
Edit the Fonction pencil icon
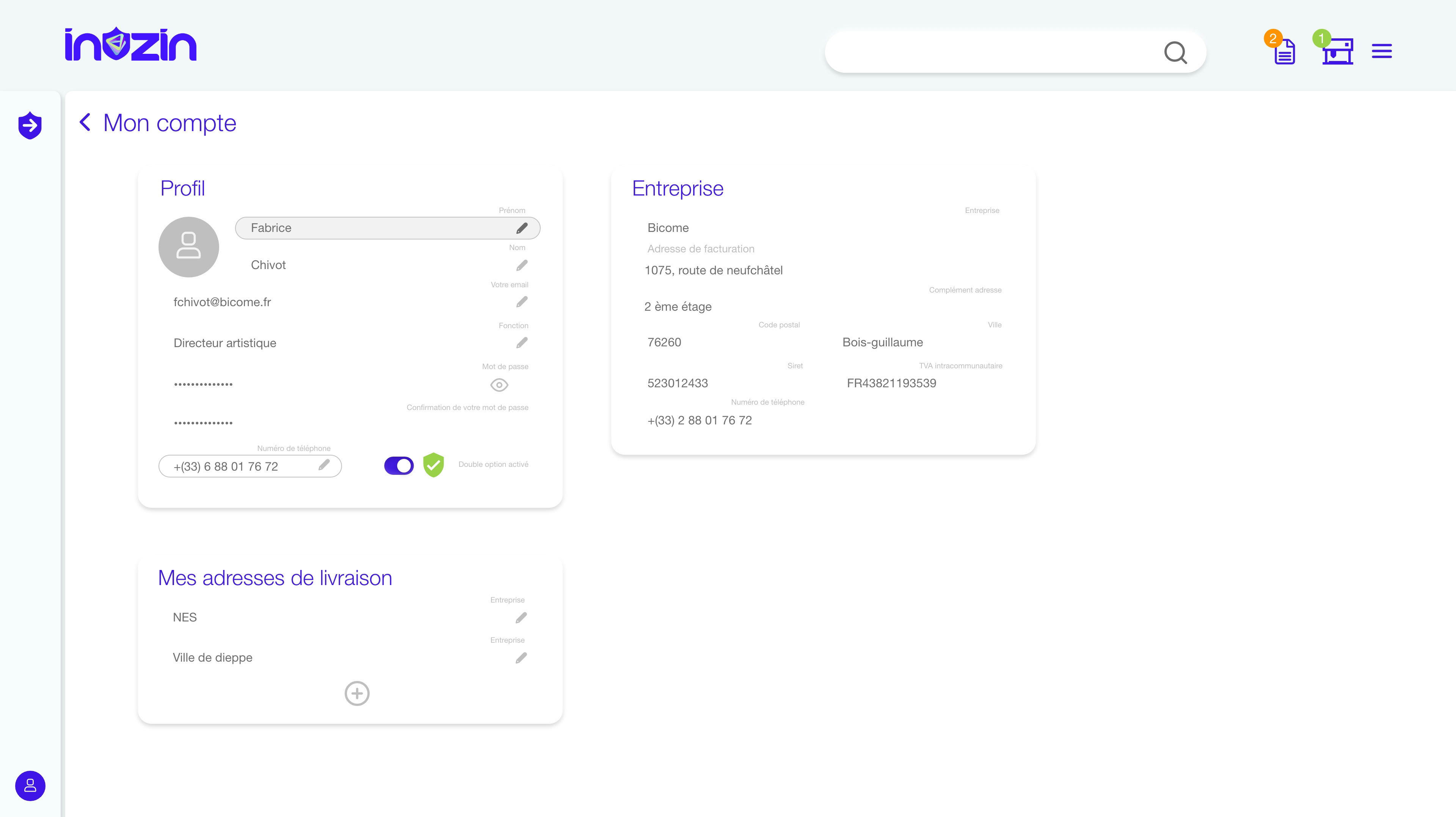[522, 343]
